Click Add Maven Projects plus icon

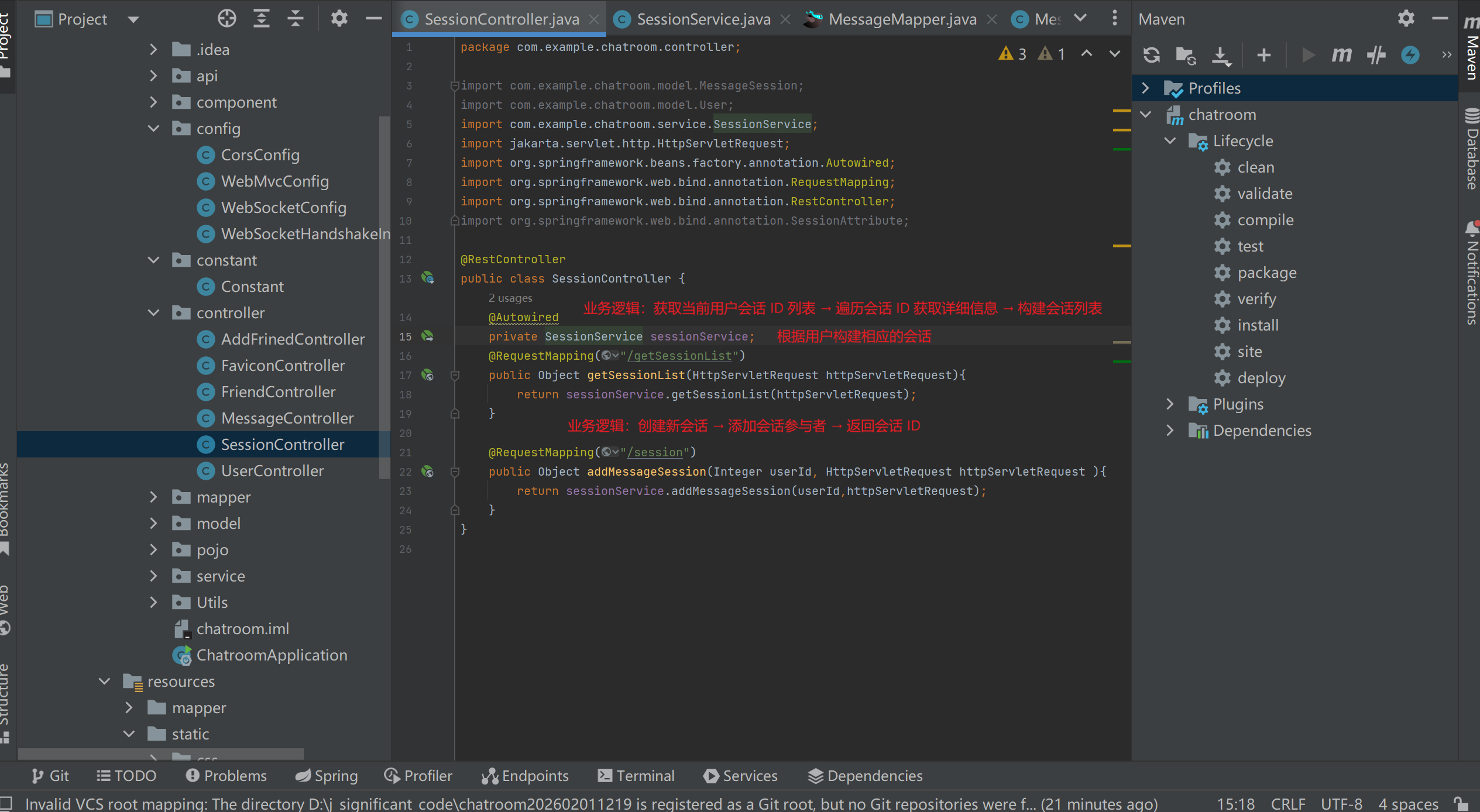click(1263, 55)
